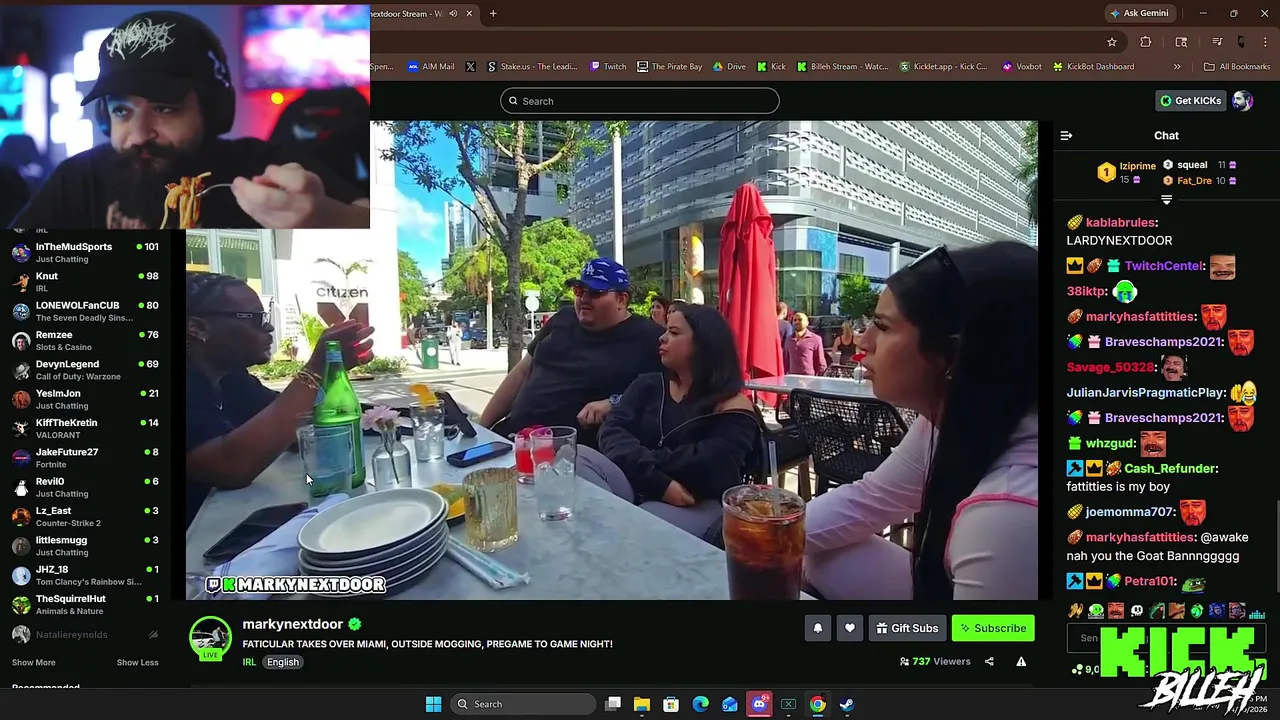Open the KiffTheKretin channel in the sidebar
Image resolution: width=1280 pixels, height=720 pixels.
(85, 428)
